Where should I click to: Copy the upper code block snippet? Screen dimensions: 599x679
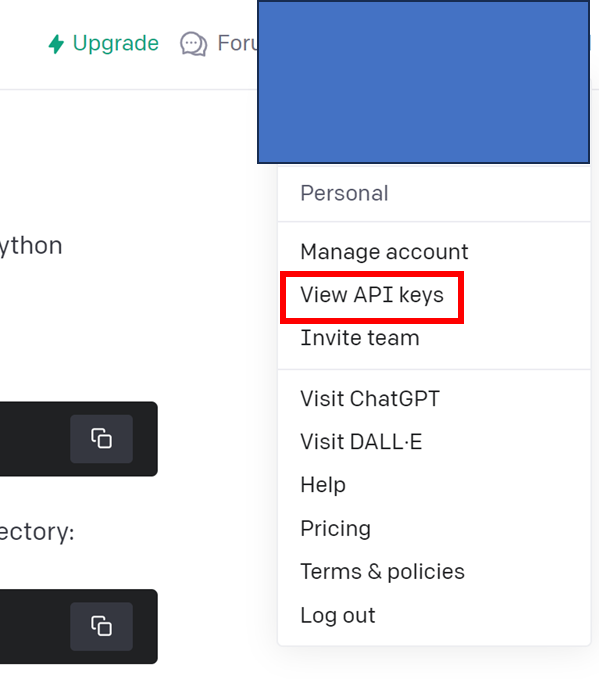(x=101, y=439)
